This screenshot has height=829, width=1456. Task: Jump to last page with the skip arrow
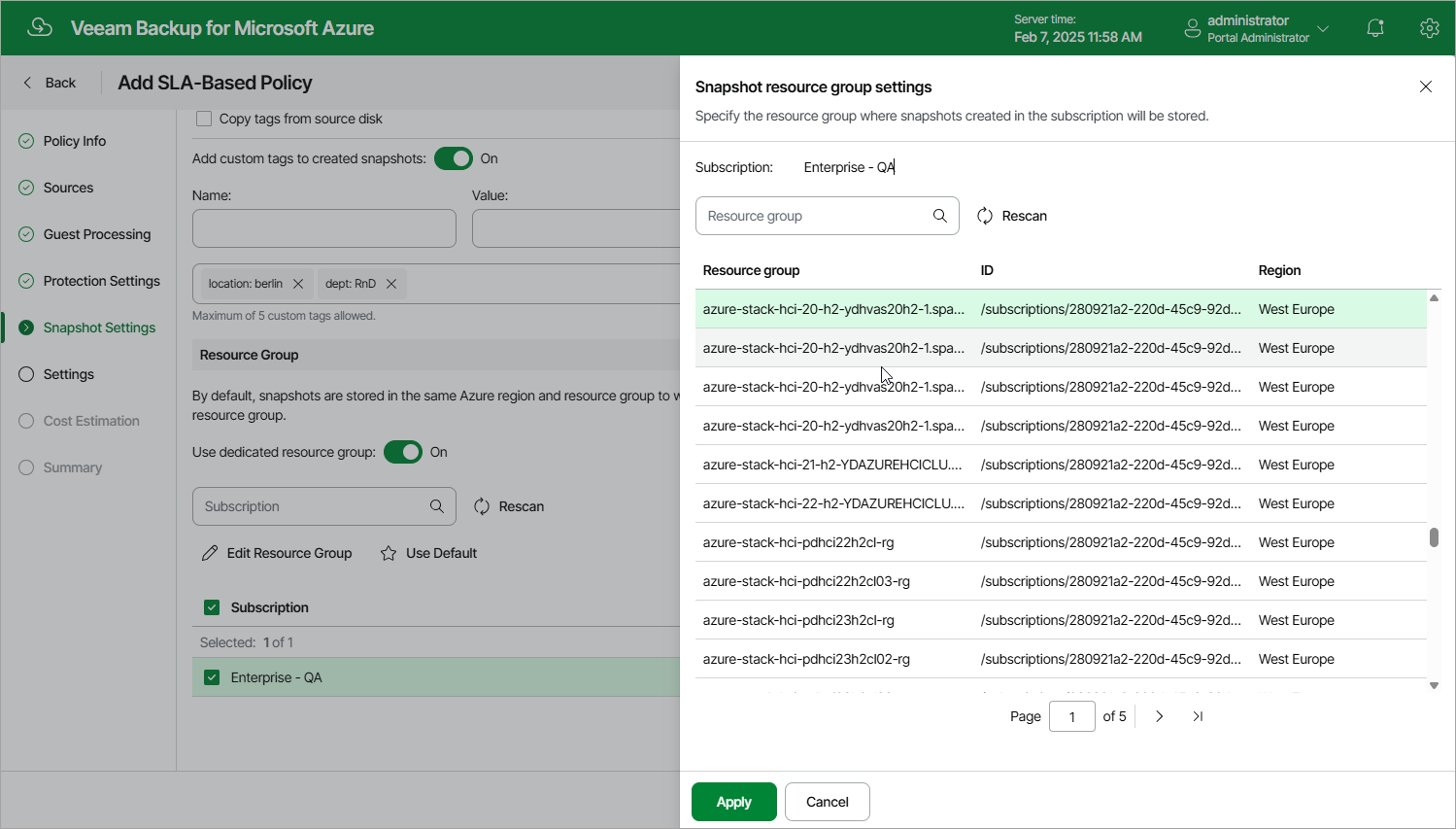1197,716
